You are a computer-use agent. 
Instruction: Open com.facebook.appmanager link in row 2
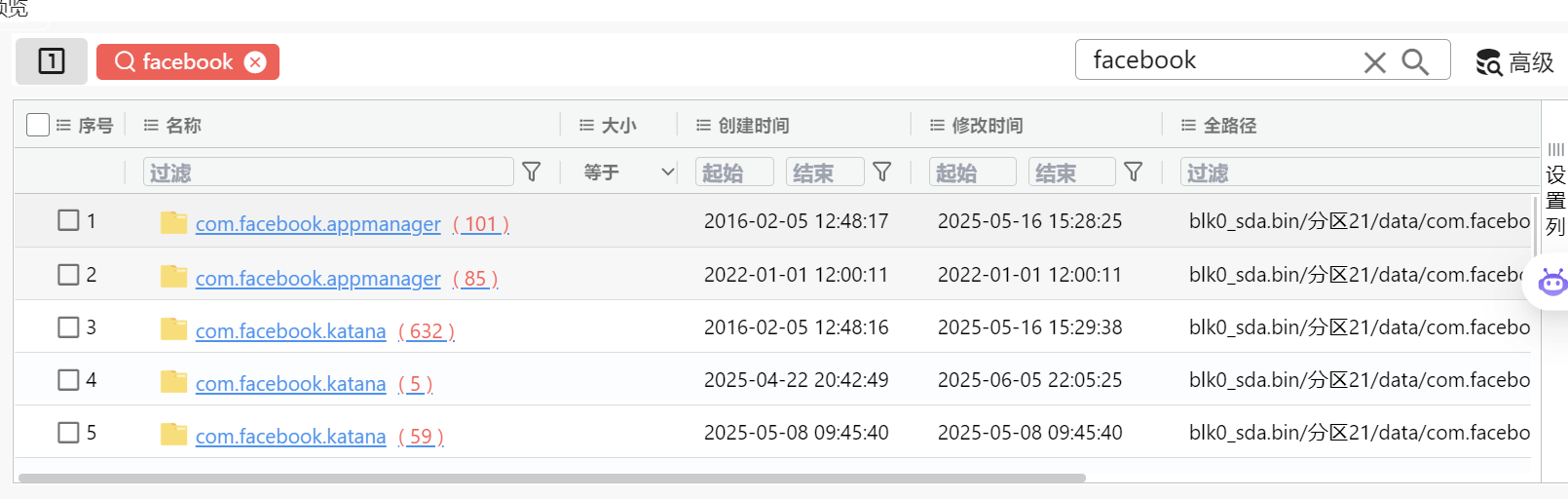click(x=317, y=279)
